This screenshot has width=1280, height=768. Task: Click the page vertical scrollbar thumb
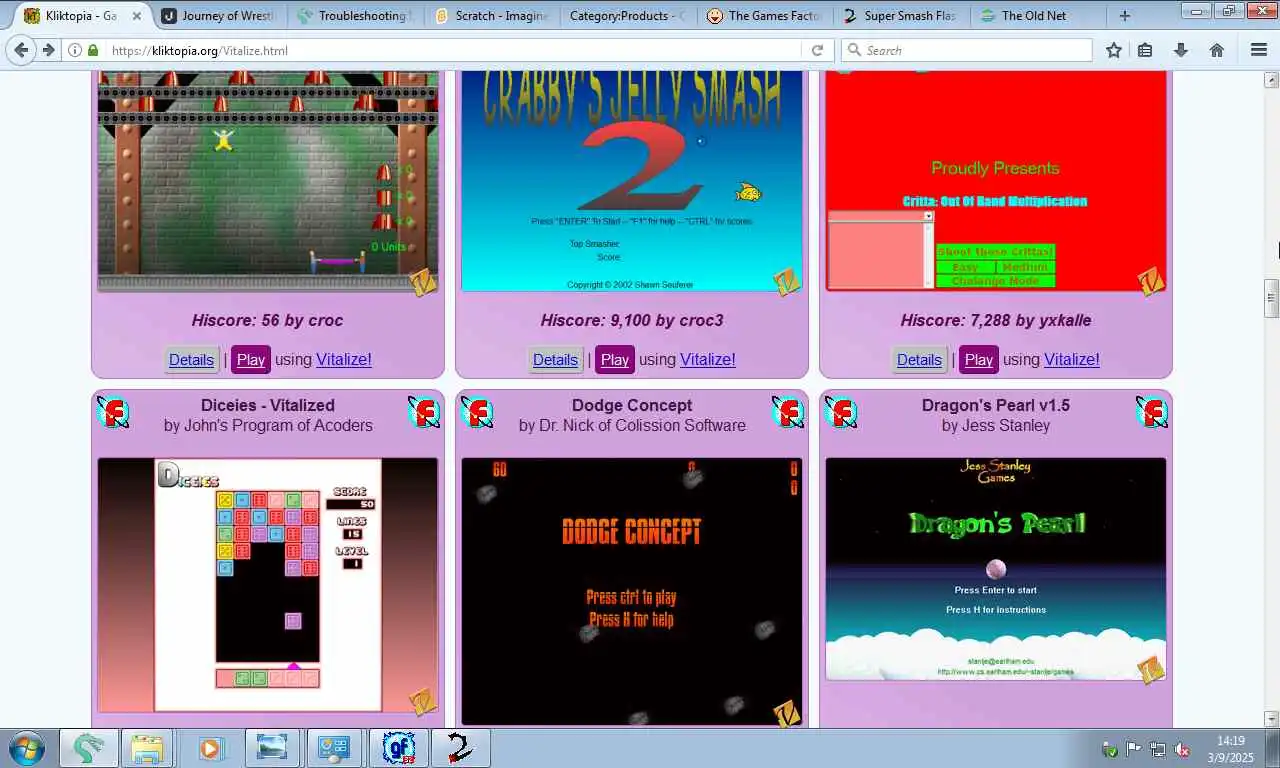(x=1272, y=299)
